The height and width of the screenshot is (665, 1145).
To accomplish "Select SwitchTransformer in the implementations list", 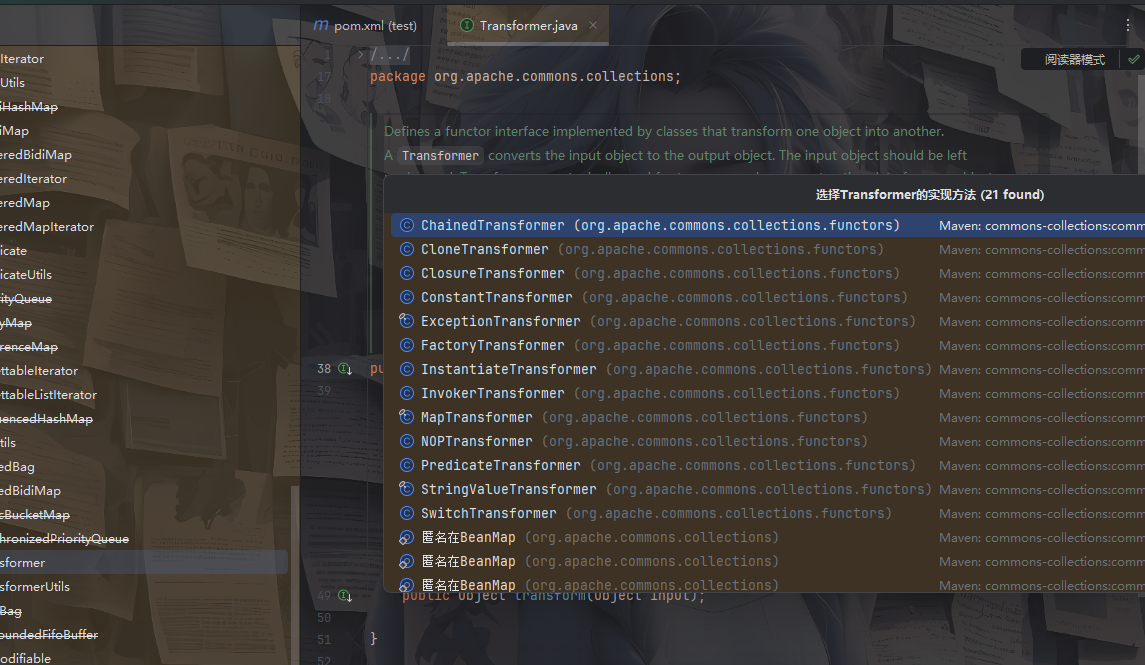I will (768, 514).
